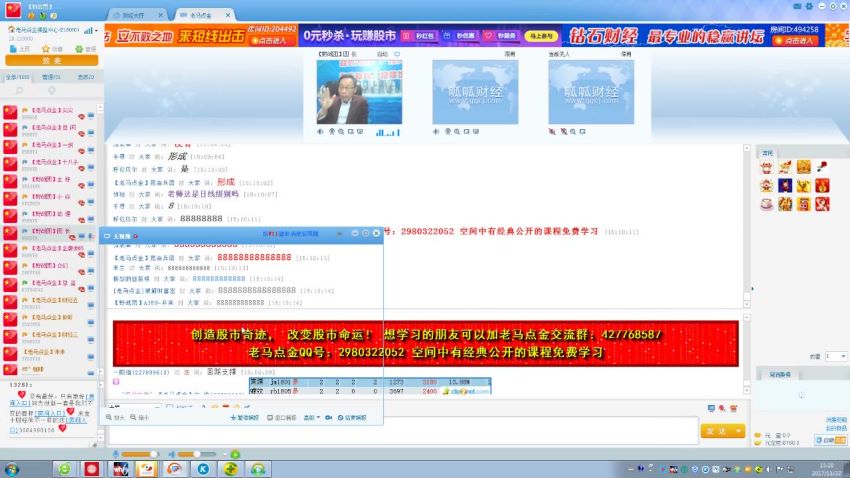Click 马上参与 yellow button on blue banner
Viewport: 850px width, 478px height.
tap(540, 36)
